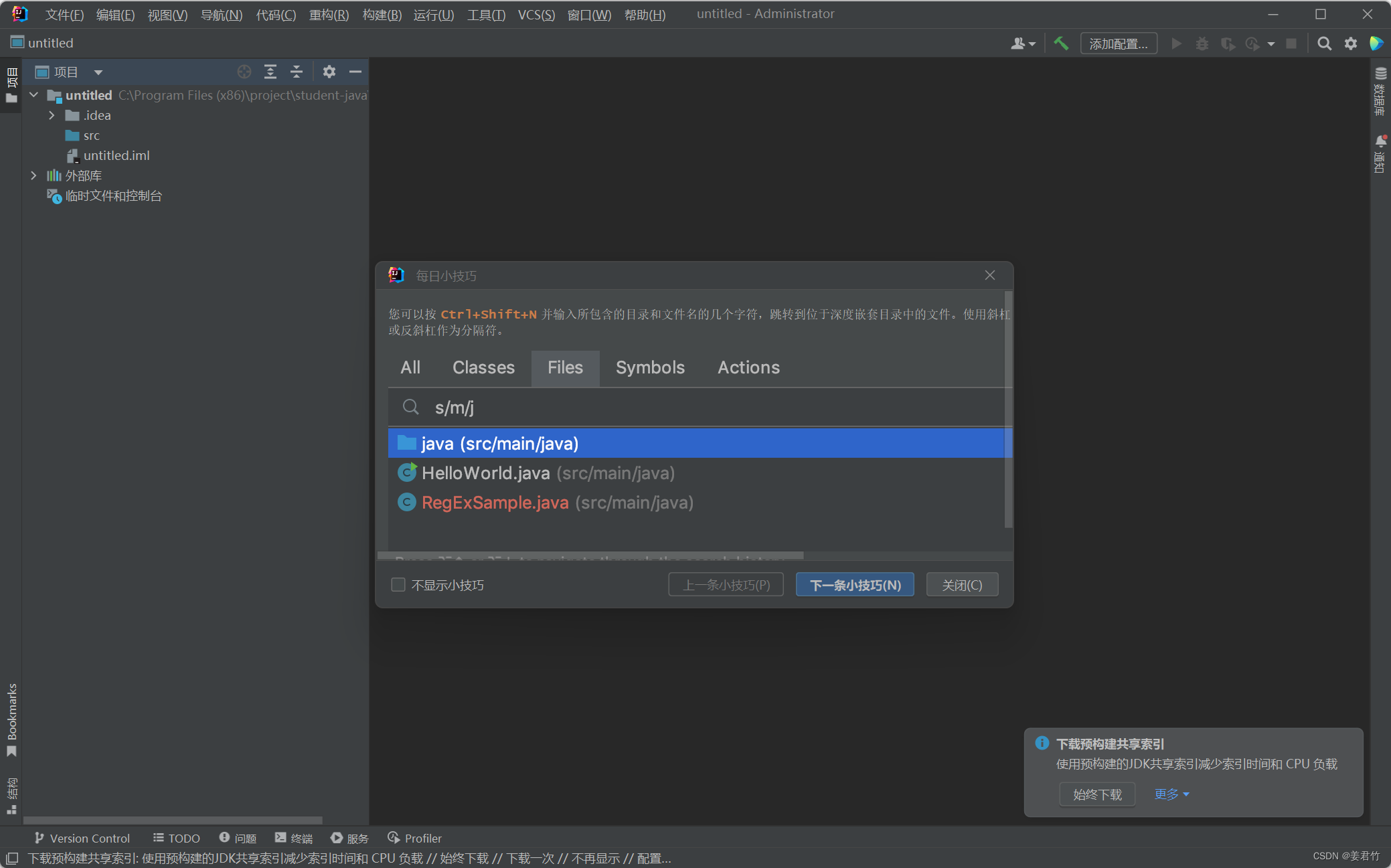Open the Notifications sidebar panel
The image size is (1391, 868).
1380,154
